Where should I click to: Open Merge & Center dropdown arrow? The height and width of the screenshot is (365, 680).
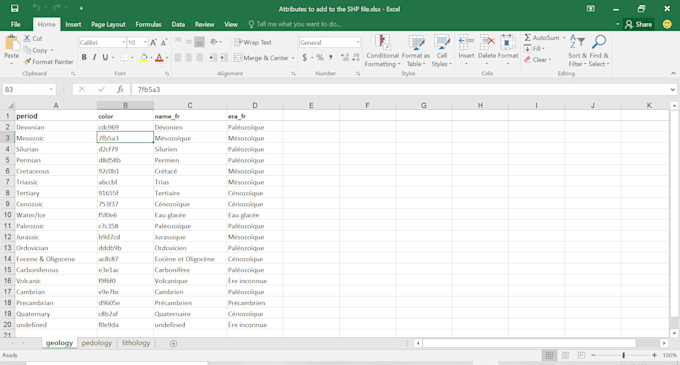pos(293,58)
